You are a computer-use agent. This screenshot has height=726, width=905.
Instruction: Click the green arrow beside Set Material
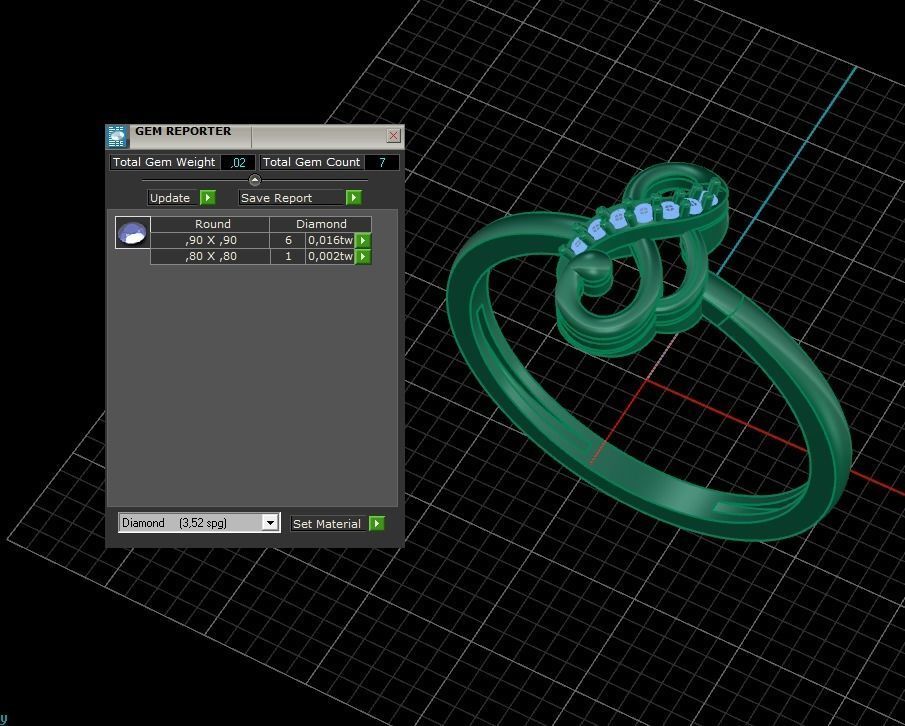point(376,523)
